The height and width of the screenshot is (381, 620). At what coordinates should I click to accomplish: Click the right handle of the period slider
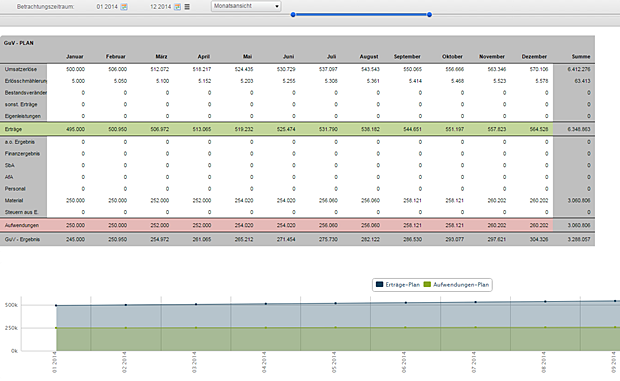(429, 15)
